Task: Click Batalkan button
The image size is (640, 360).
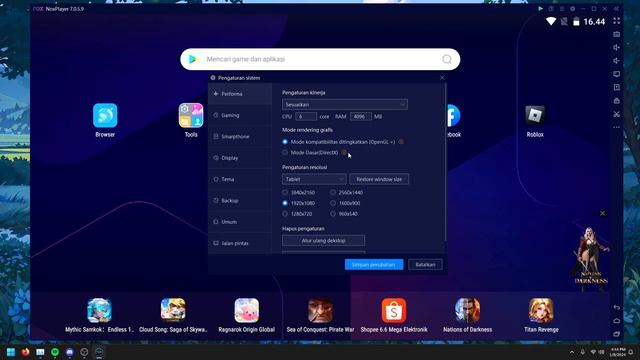Action: tap(425, 264)
